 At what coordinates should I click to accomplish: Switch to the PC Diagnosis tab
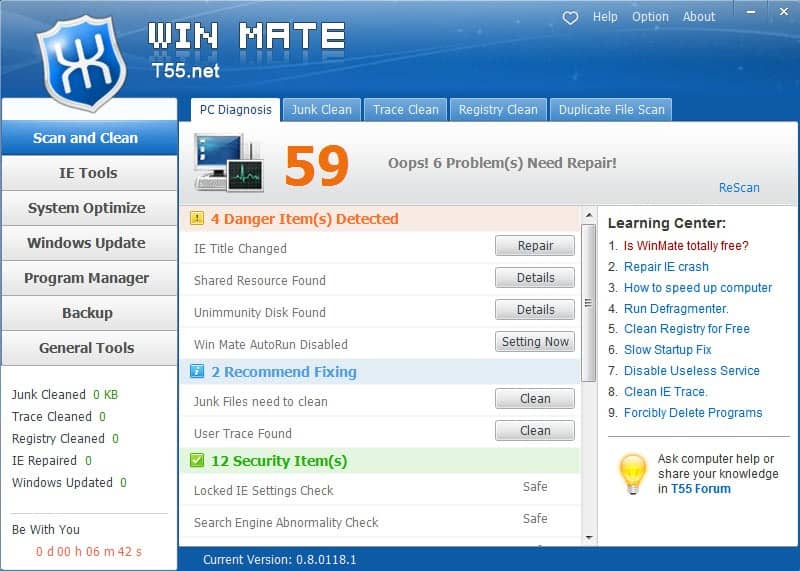coord(236,110)
